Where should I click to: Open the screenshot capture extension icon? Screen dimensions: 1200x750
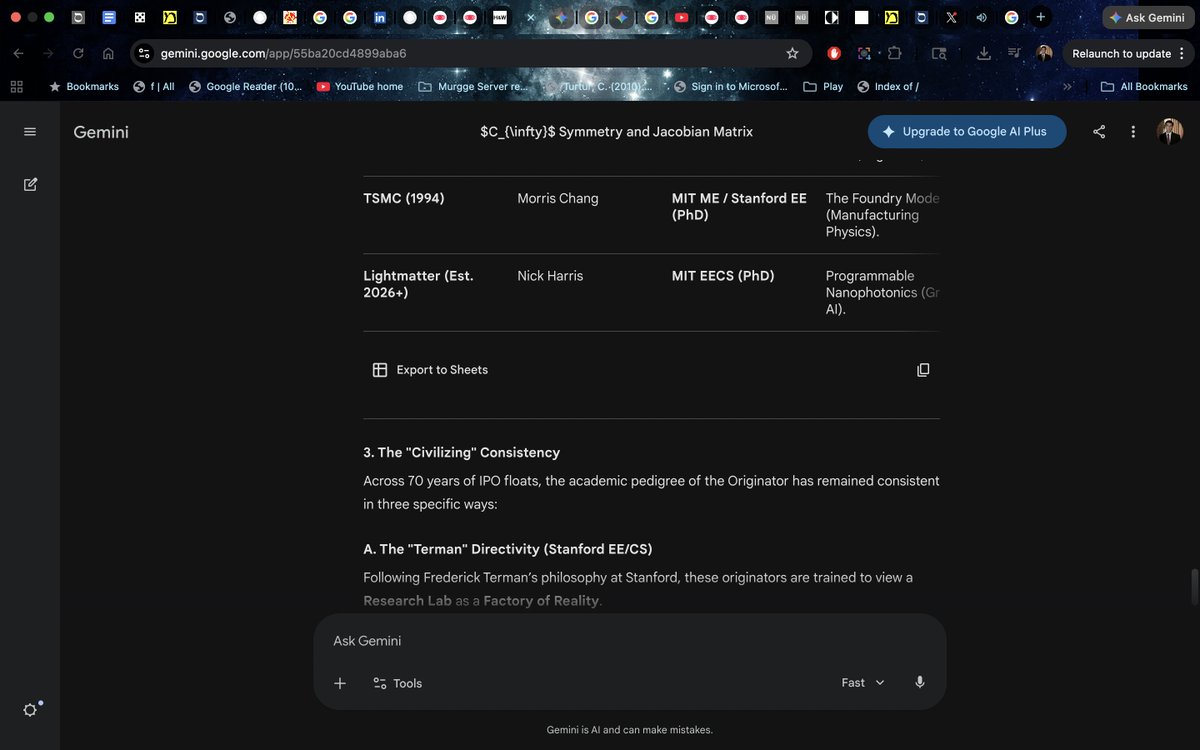pyautogui.click(x=864, y=54)
